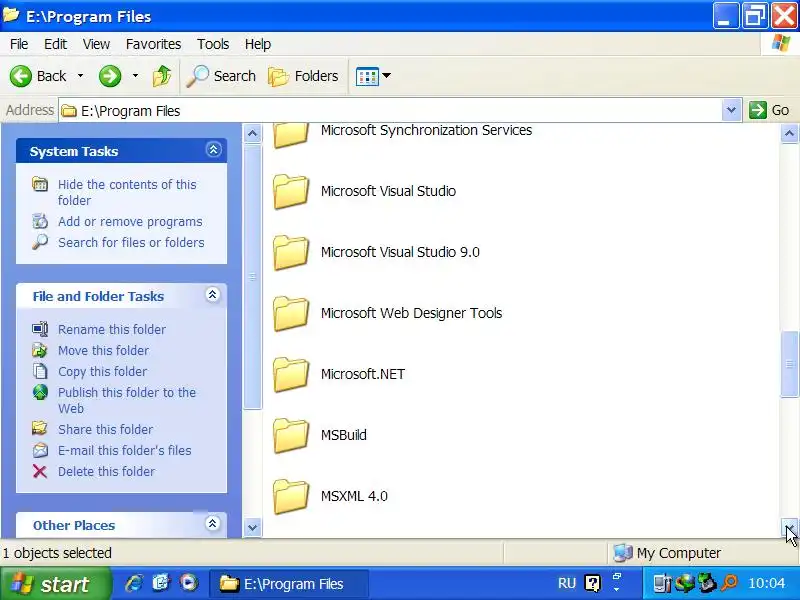Click the E-mail envelope icon

(40, 451)
